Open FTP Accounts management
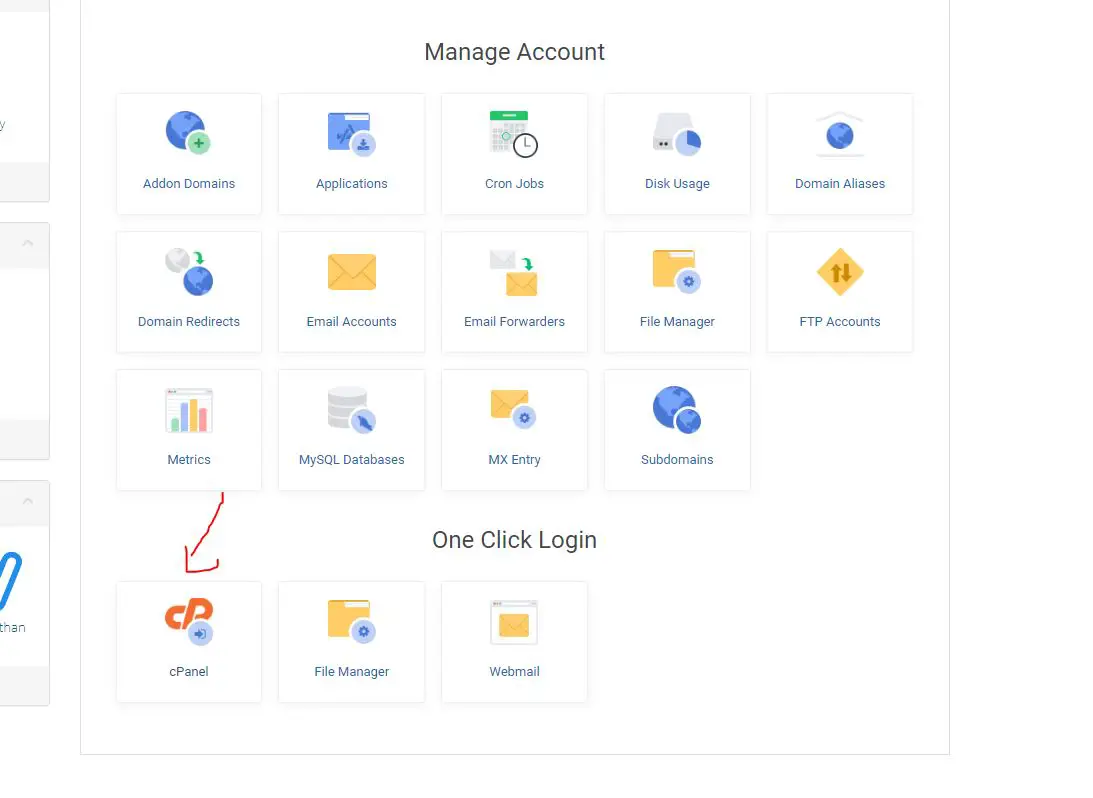 840,291
